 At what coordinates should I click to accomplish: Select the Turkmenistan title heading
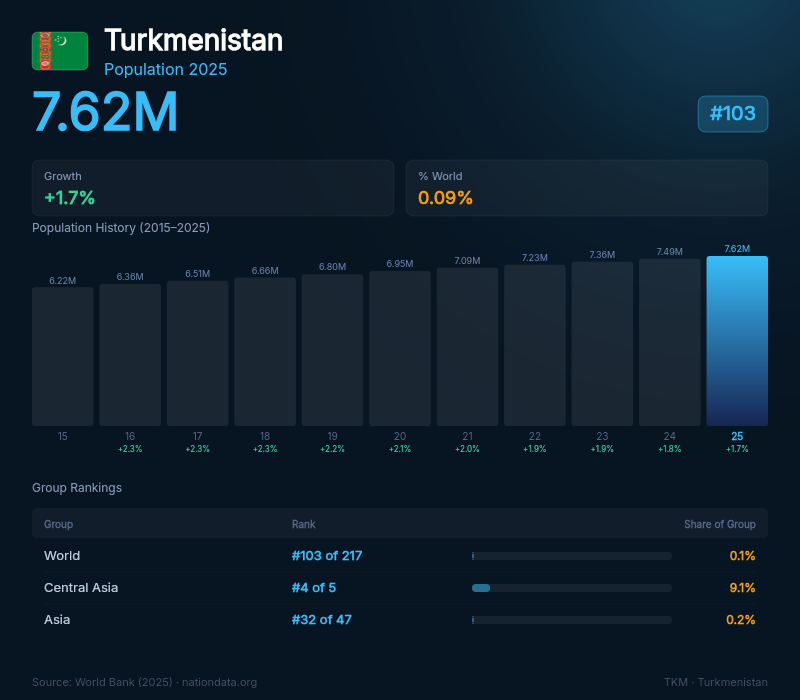coord(193,40)
